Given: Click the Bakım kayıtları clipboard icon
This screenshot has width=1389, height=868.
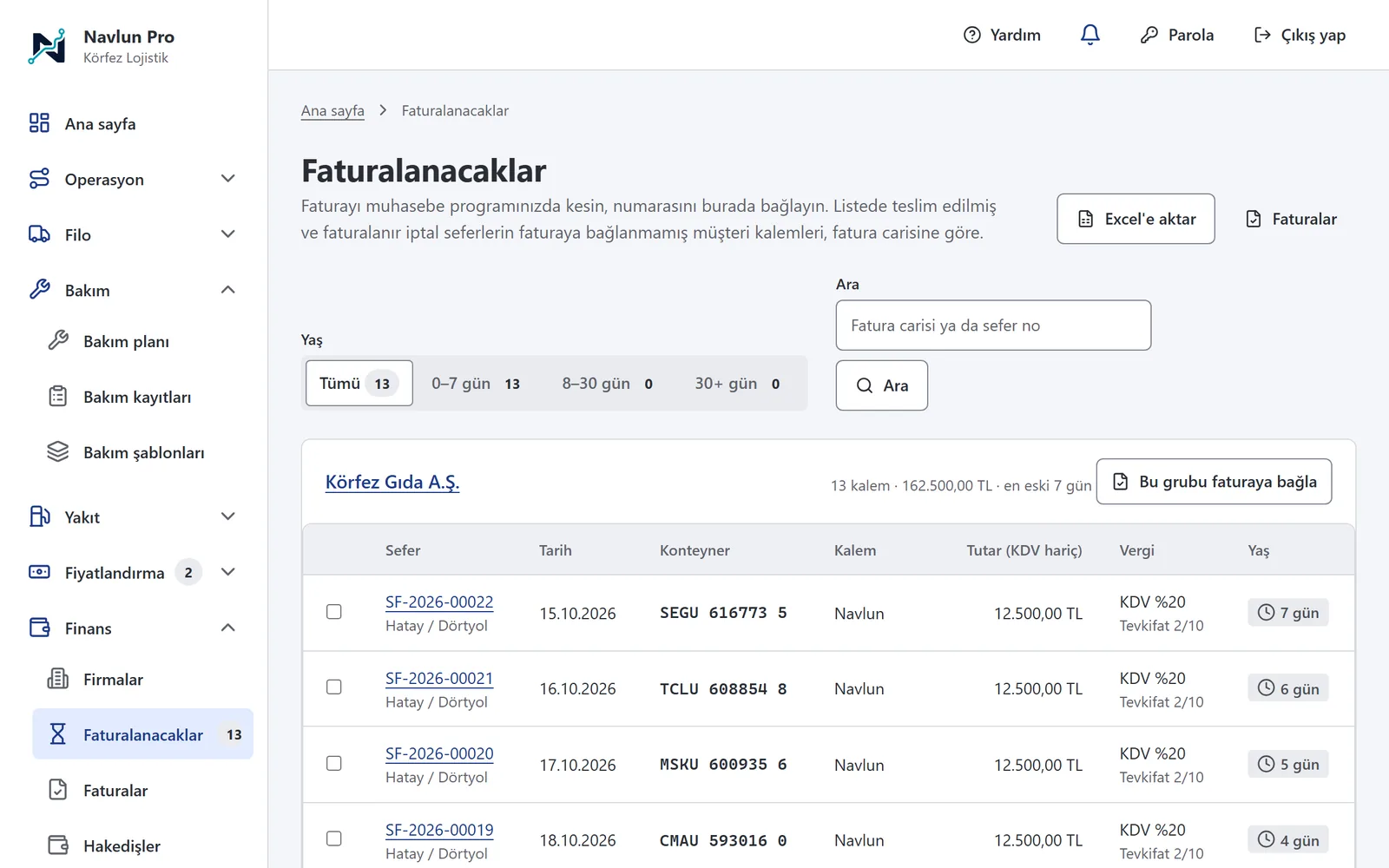Looking at the screenshot, I should tap(57, 397).
